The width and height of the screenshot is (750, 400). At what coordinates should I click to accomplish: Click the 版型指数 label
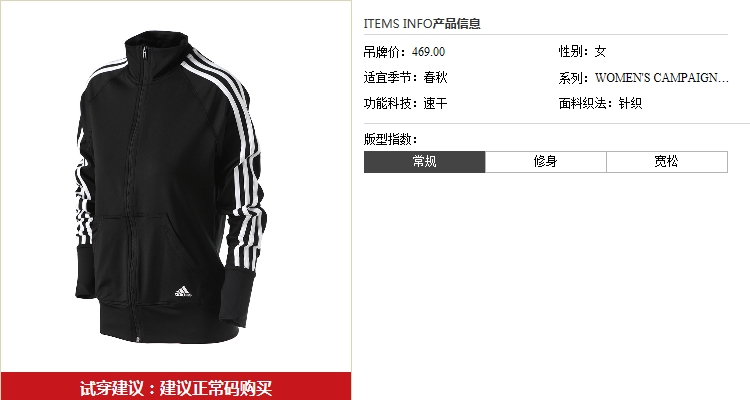[x=390, y=139]
